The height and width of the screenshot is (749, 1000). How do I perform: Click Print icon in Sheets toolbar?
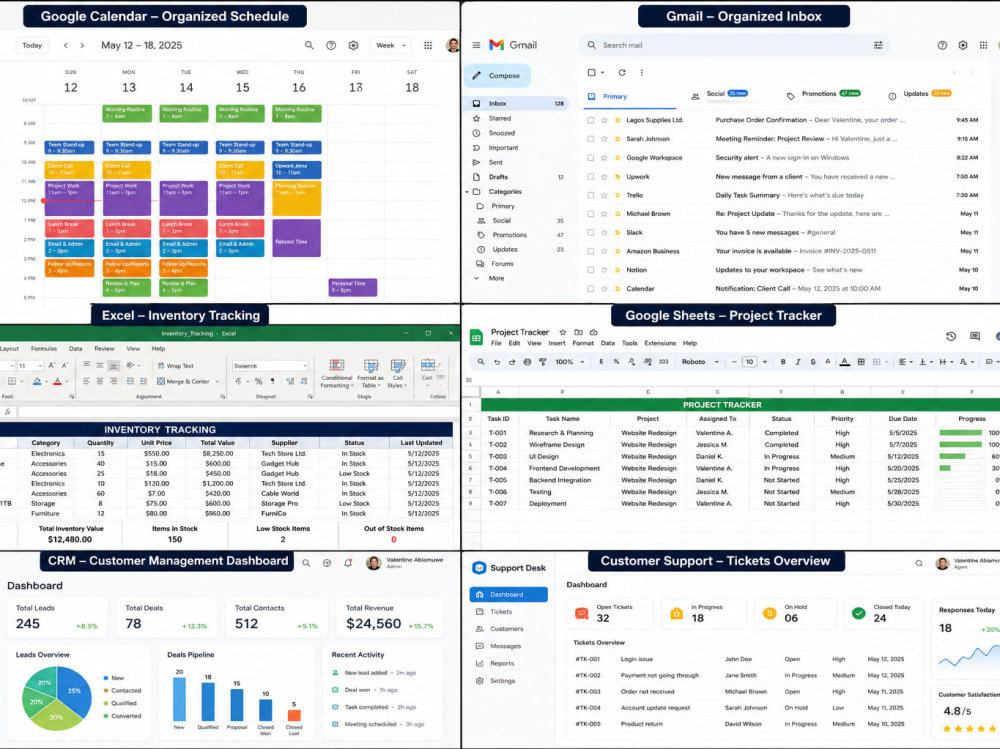pos(527,362)
